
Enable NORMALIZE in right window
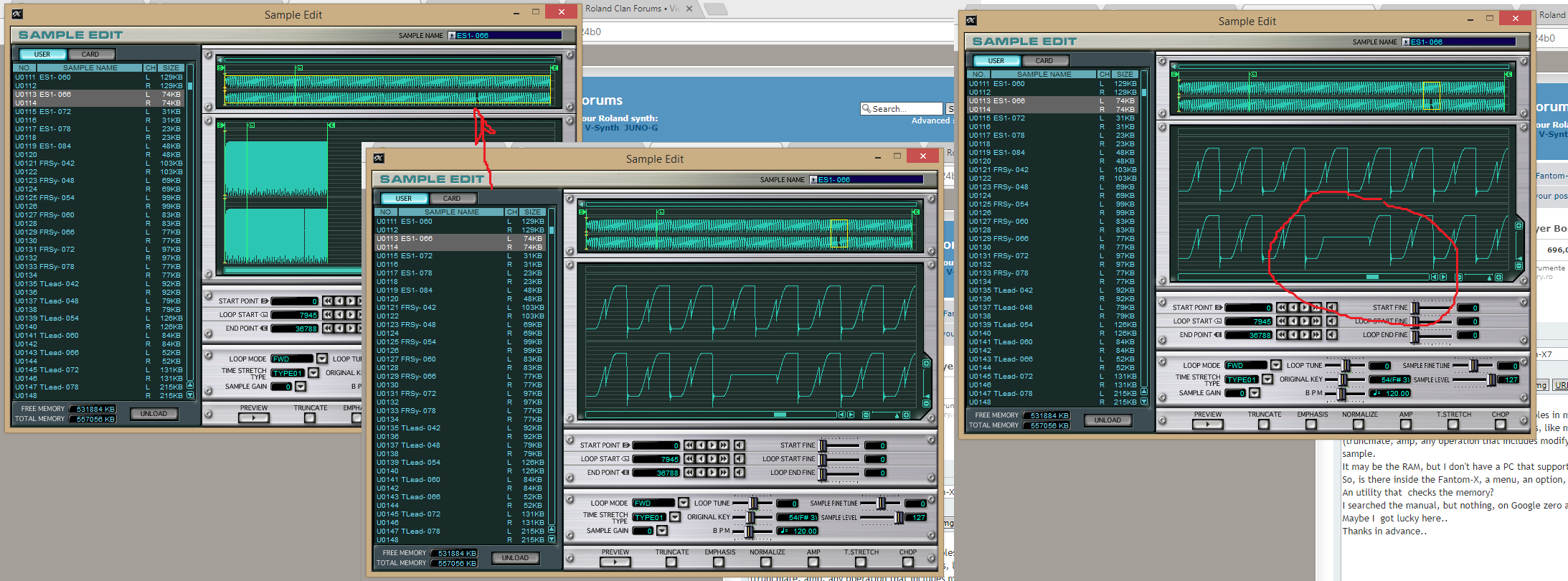click(1359, 425)
